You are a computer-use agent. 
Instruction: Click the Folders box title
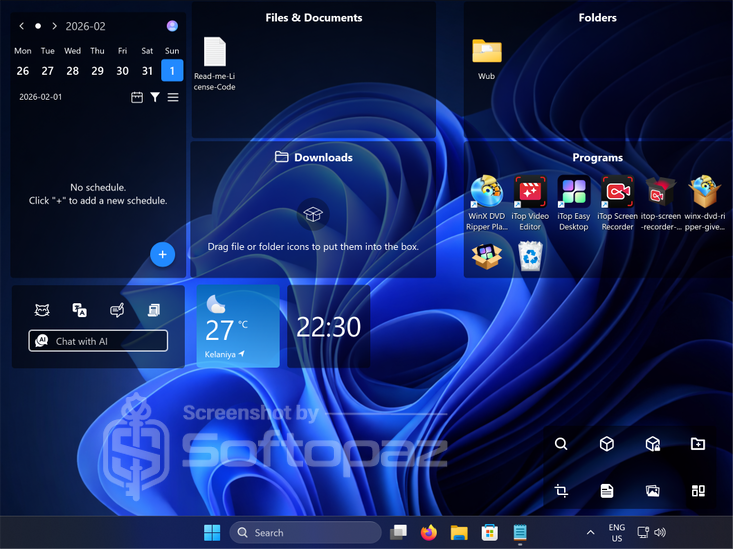597,18
